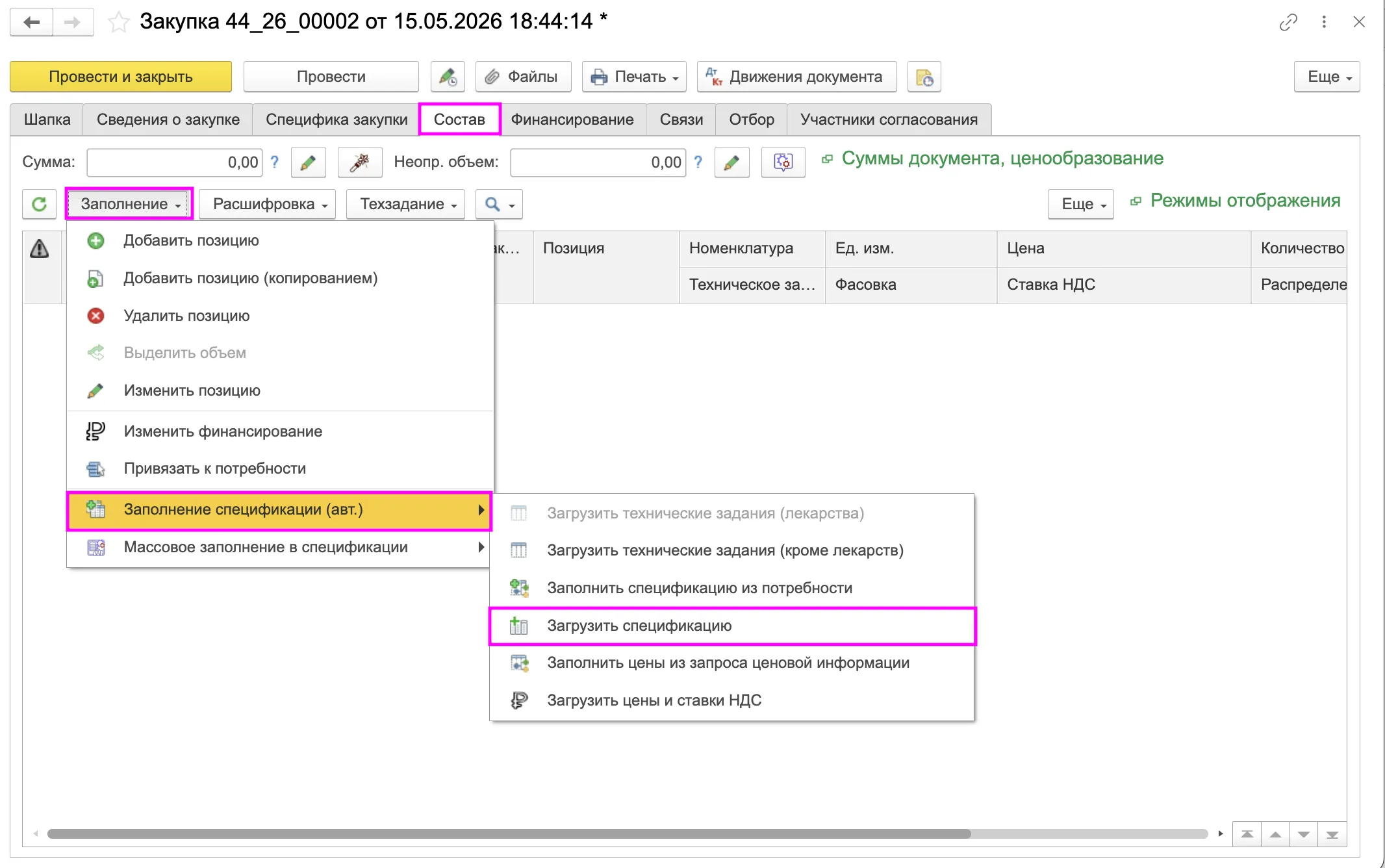Open the Заполнение dropdown
This screenshot has height=868, width=1385.
129,204
